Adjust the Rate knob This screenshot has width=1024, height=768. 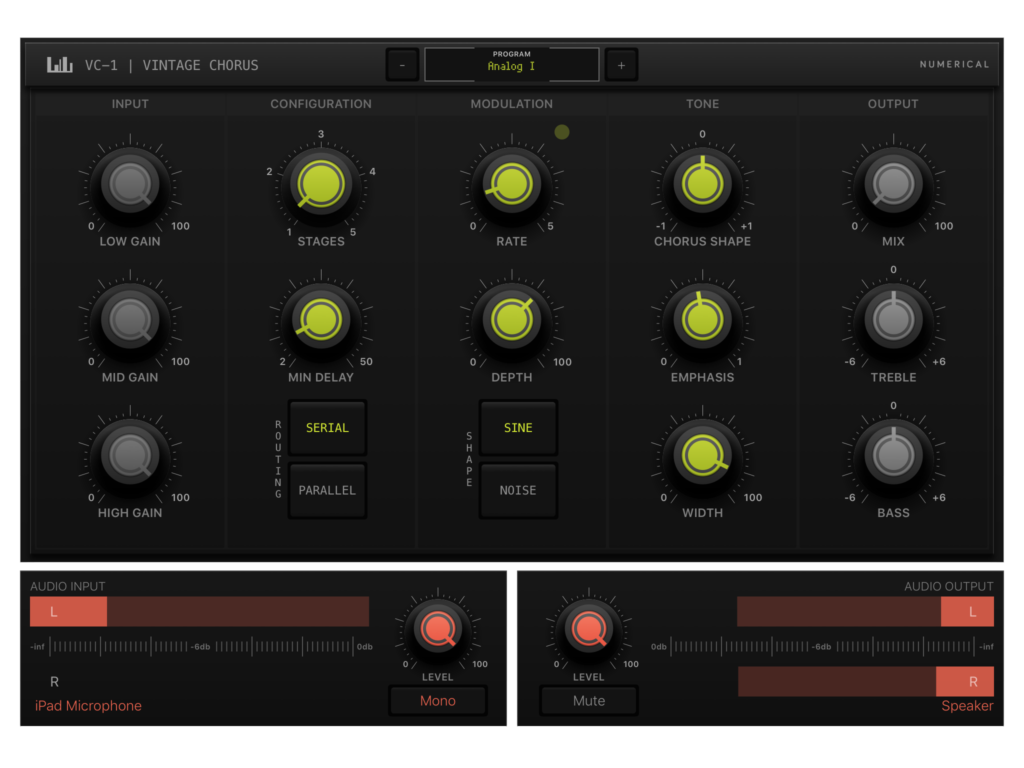pos(511,184)
